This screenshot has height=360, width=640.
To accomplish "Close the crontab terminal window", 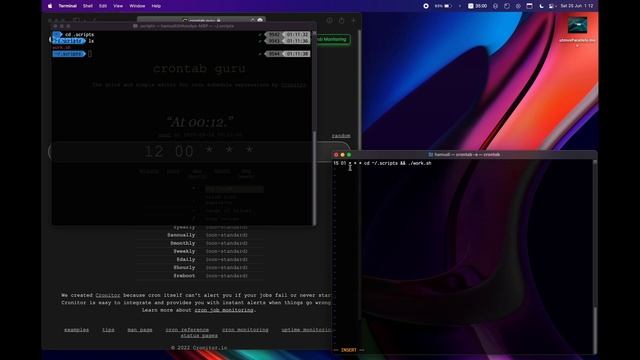I will coord(336,155).
